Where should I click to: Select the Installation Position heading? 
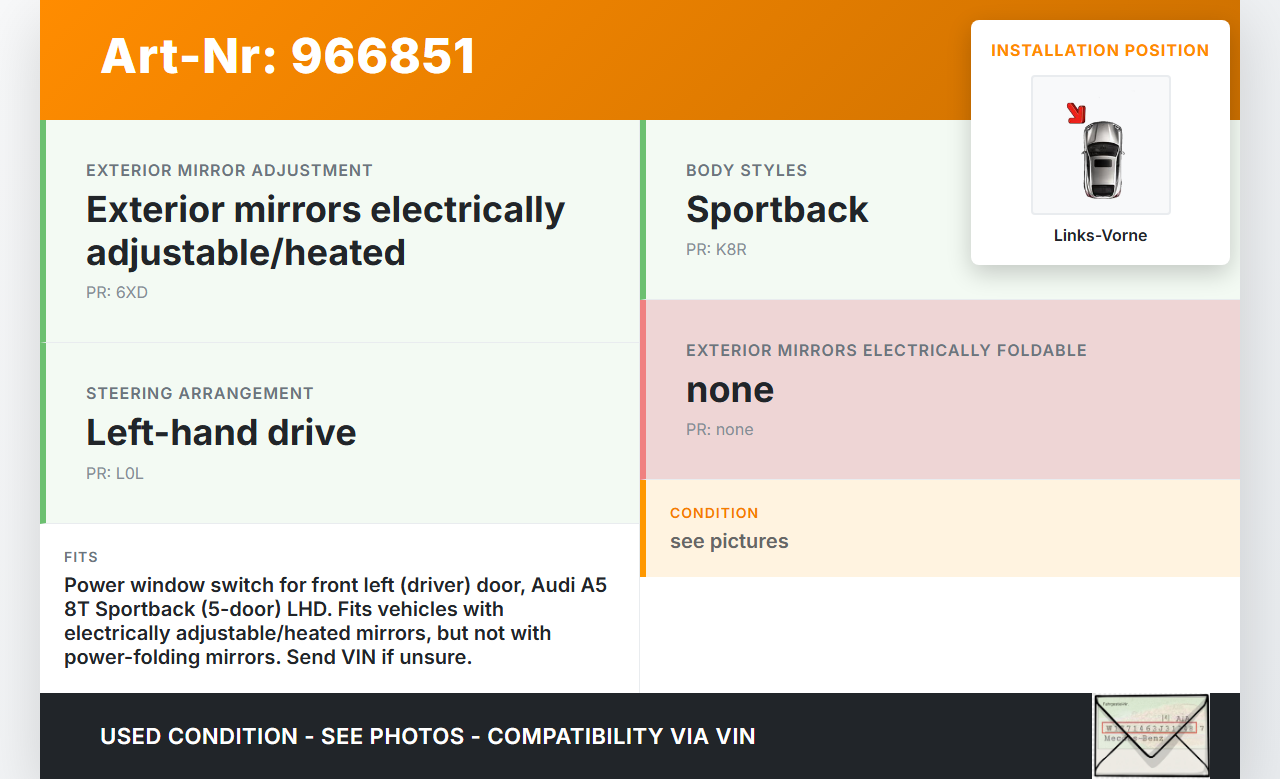(1100, 51)
